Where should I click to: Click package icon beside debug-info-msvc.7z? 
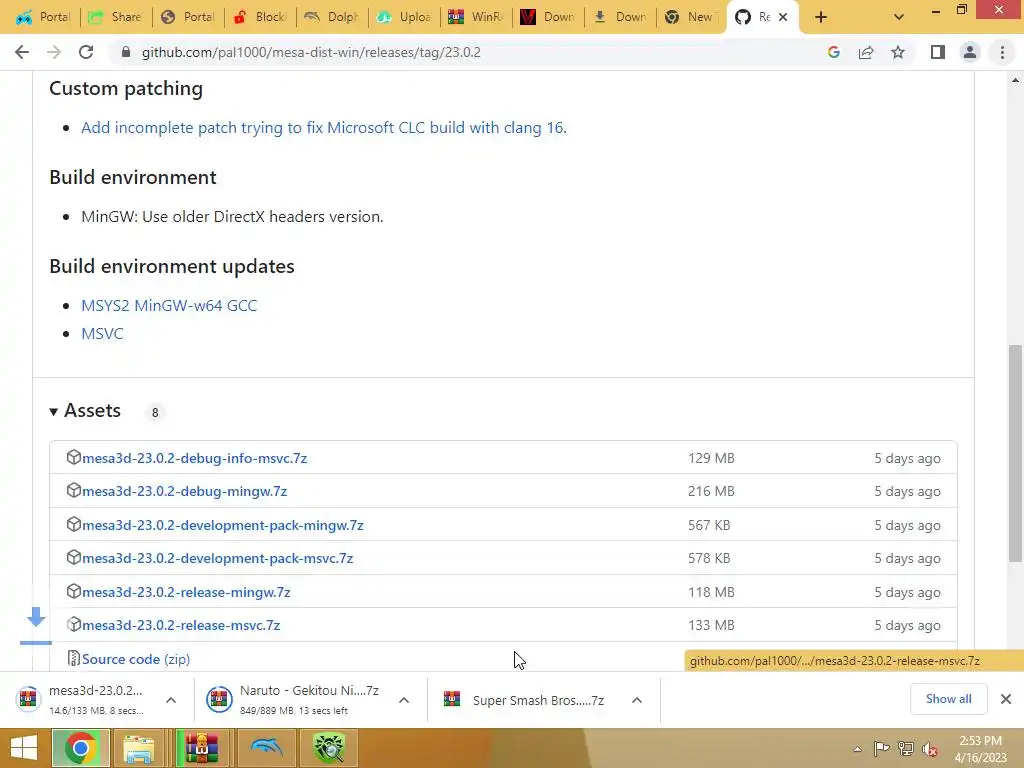(74, 457)
